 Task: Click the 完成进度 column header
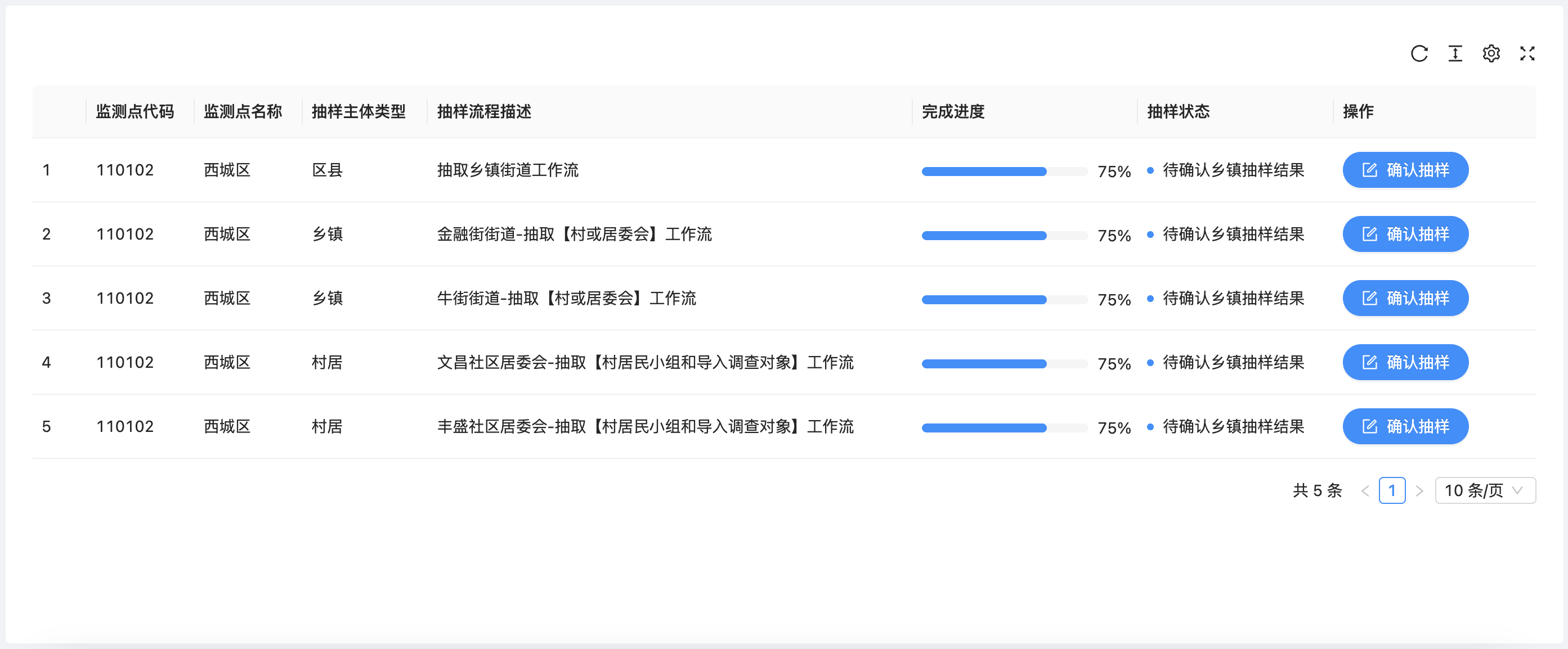[x=953, y=111]
